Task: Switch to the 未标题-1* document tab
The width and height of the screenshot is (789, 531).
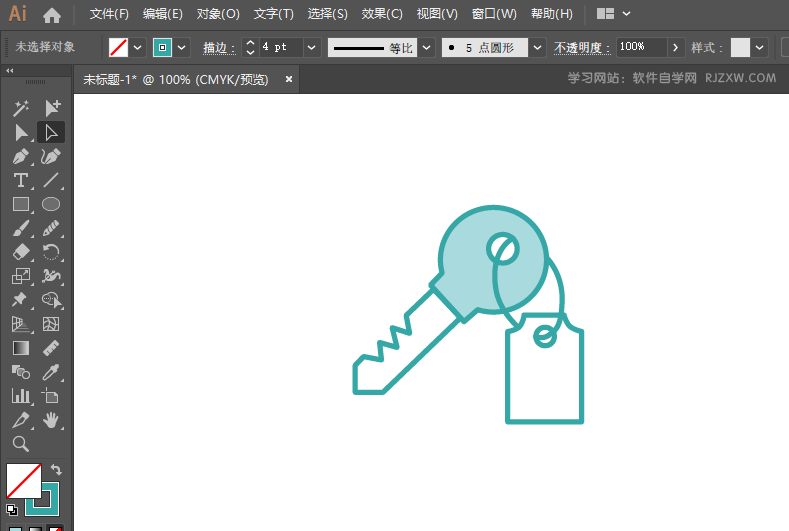Action: pos(176,80)
